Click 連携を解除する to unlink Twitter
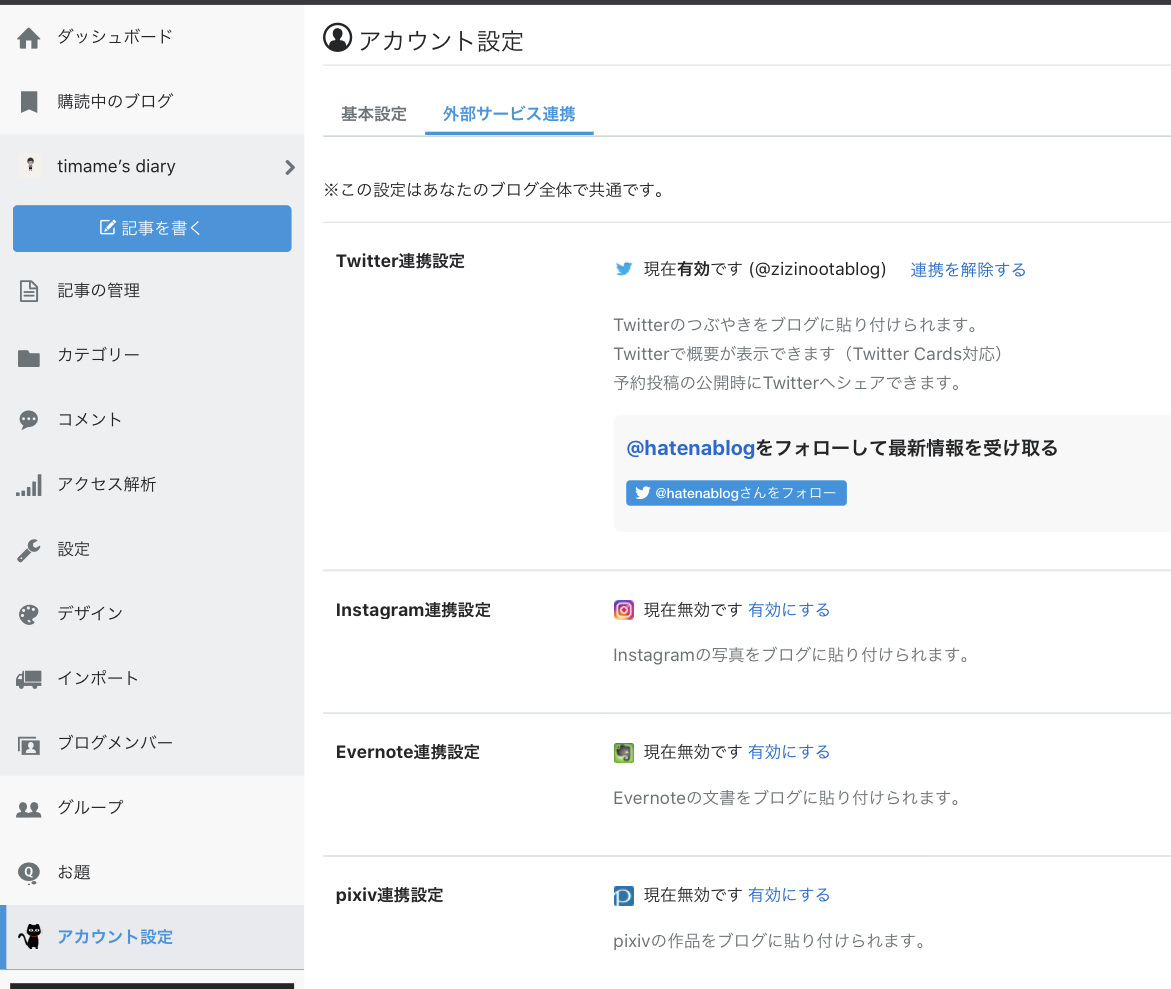 click(968, 269)
